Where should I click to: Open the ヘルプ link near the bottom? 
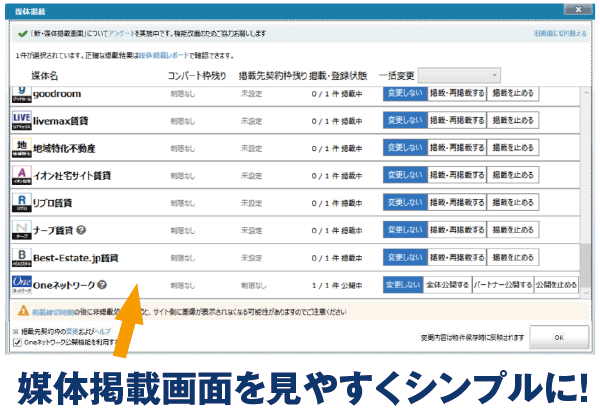pyautogui.click(x=102, y=331)
